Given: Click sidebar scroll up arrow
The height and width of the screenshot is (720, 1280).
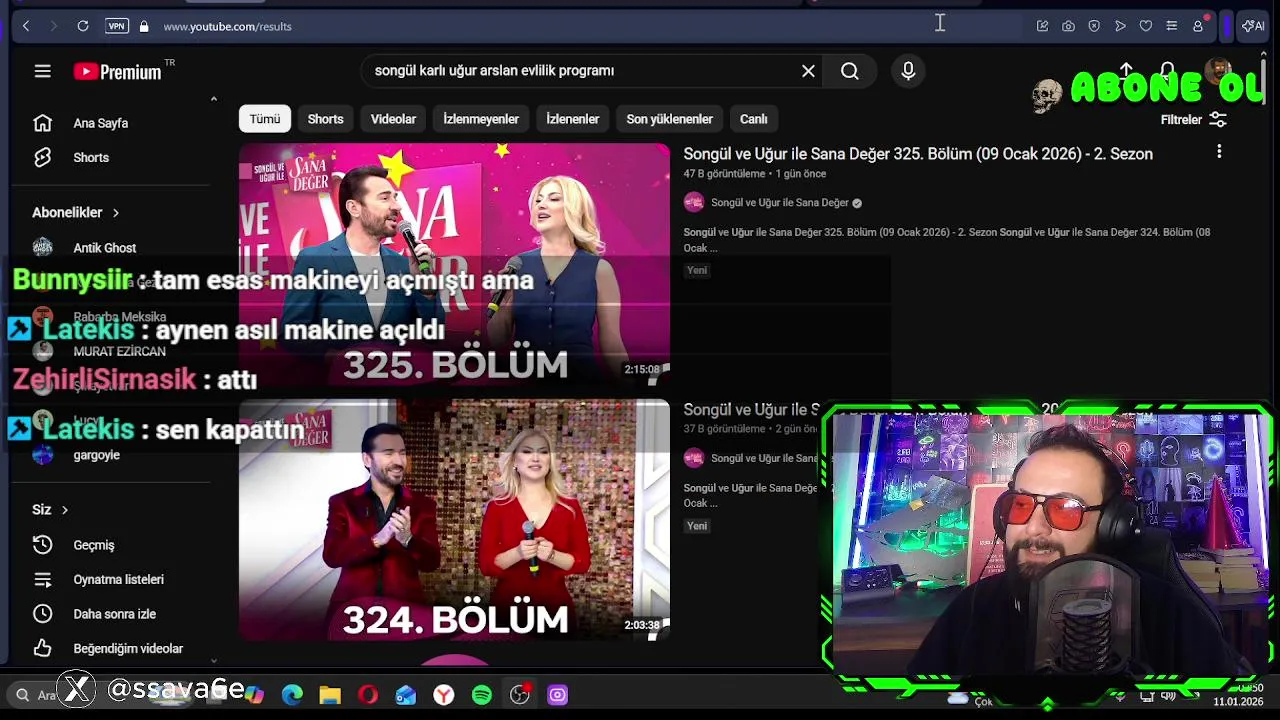Looking at the screenshot, I should (213, 99).
